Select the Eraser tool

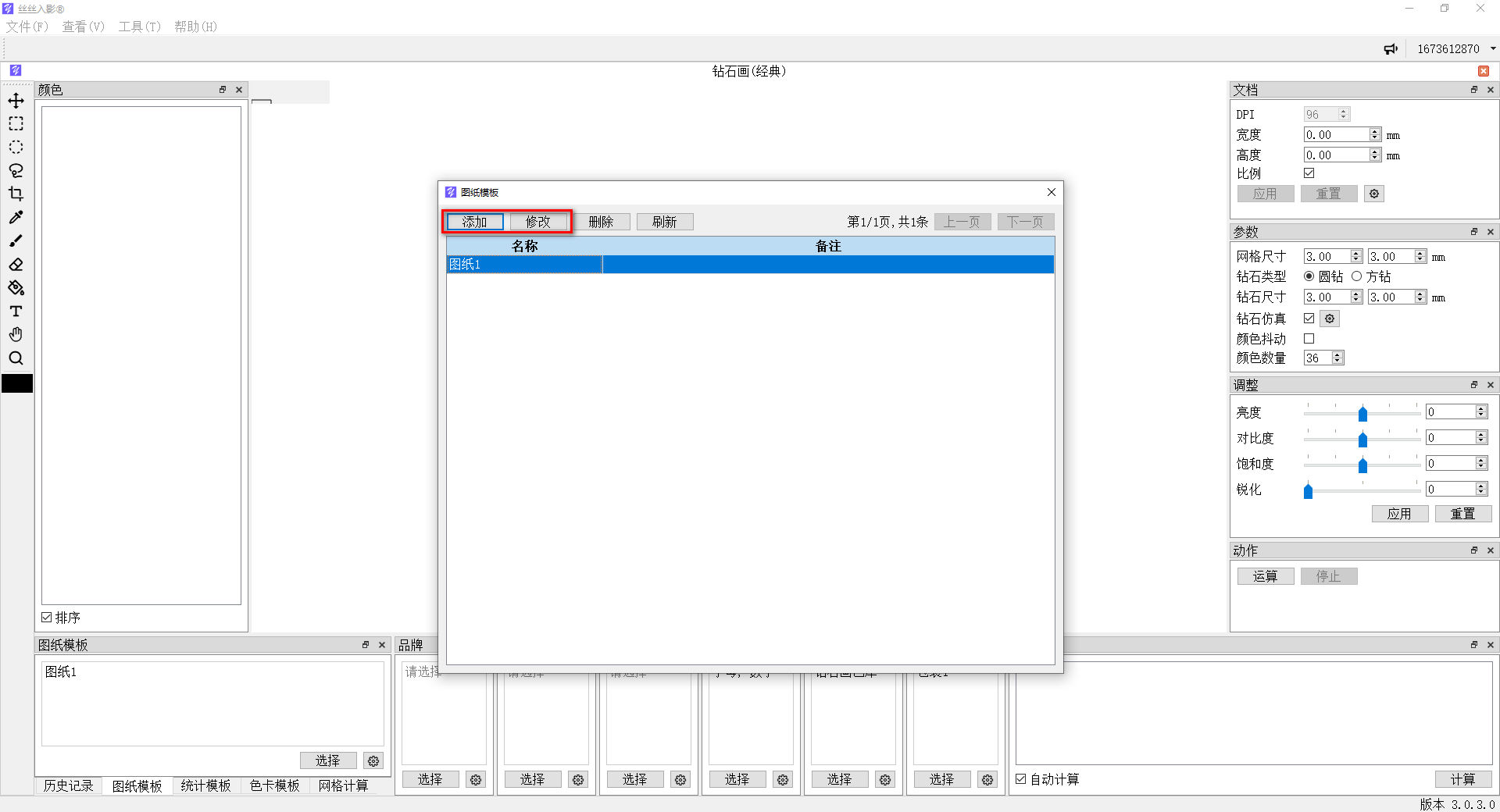coord(16,265)
